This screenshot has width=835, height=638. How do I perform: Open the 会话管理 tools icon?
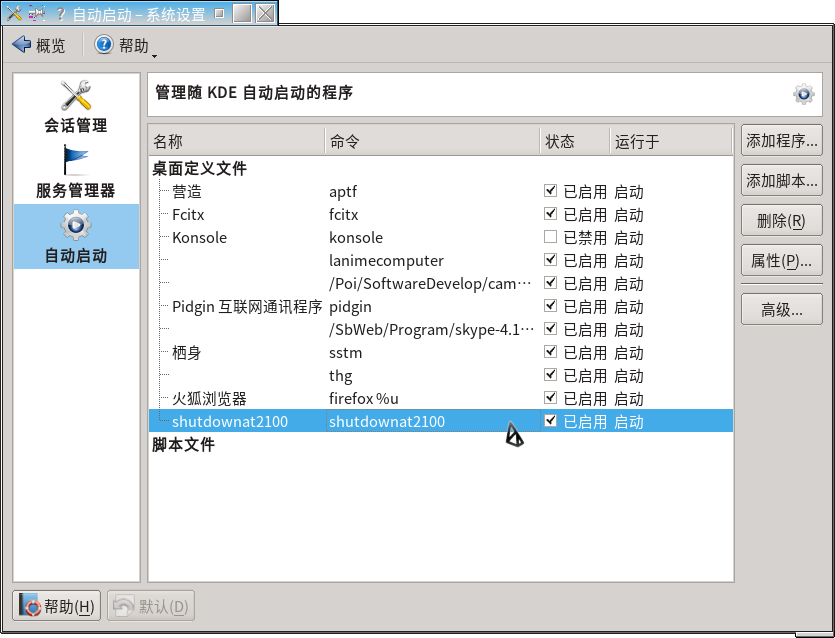click(76, 95)
